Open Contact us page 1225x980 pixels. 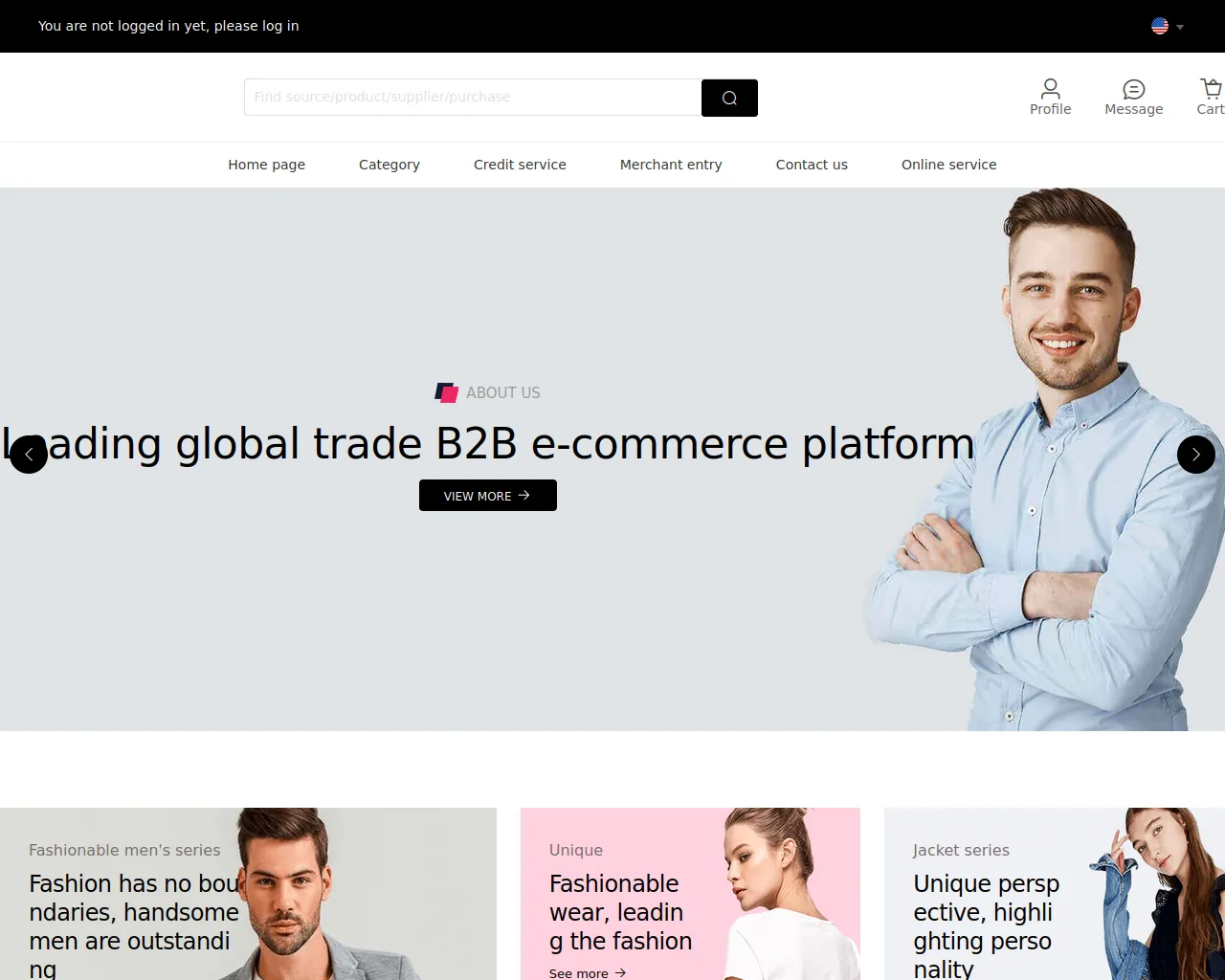click(x=812, y=165)
